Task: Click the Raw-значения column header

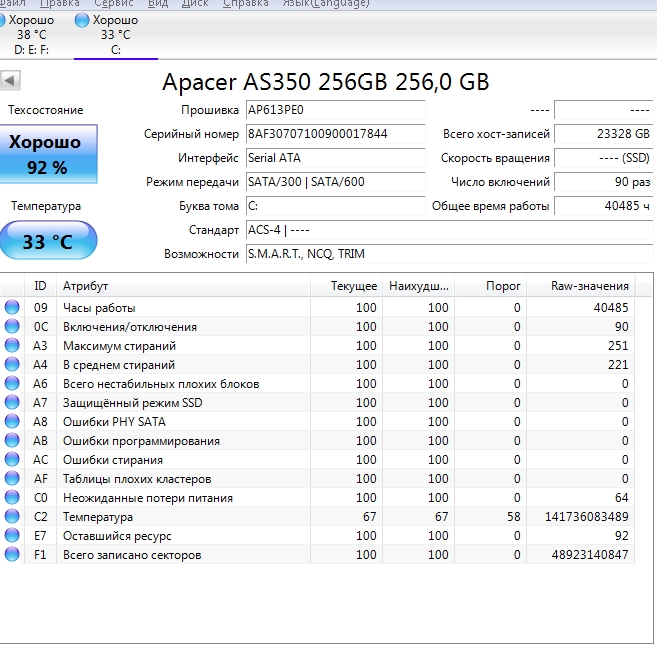Action: (590, 286)
